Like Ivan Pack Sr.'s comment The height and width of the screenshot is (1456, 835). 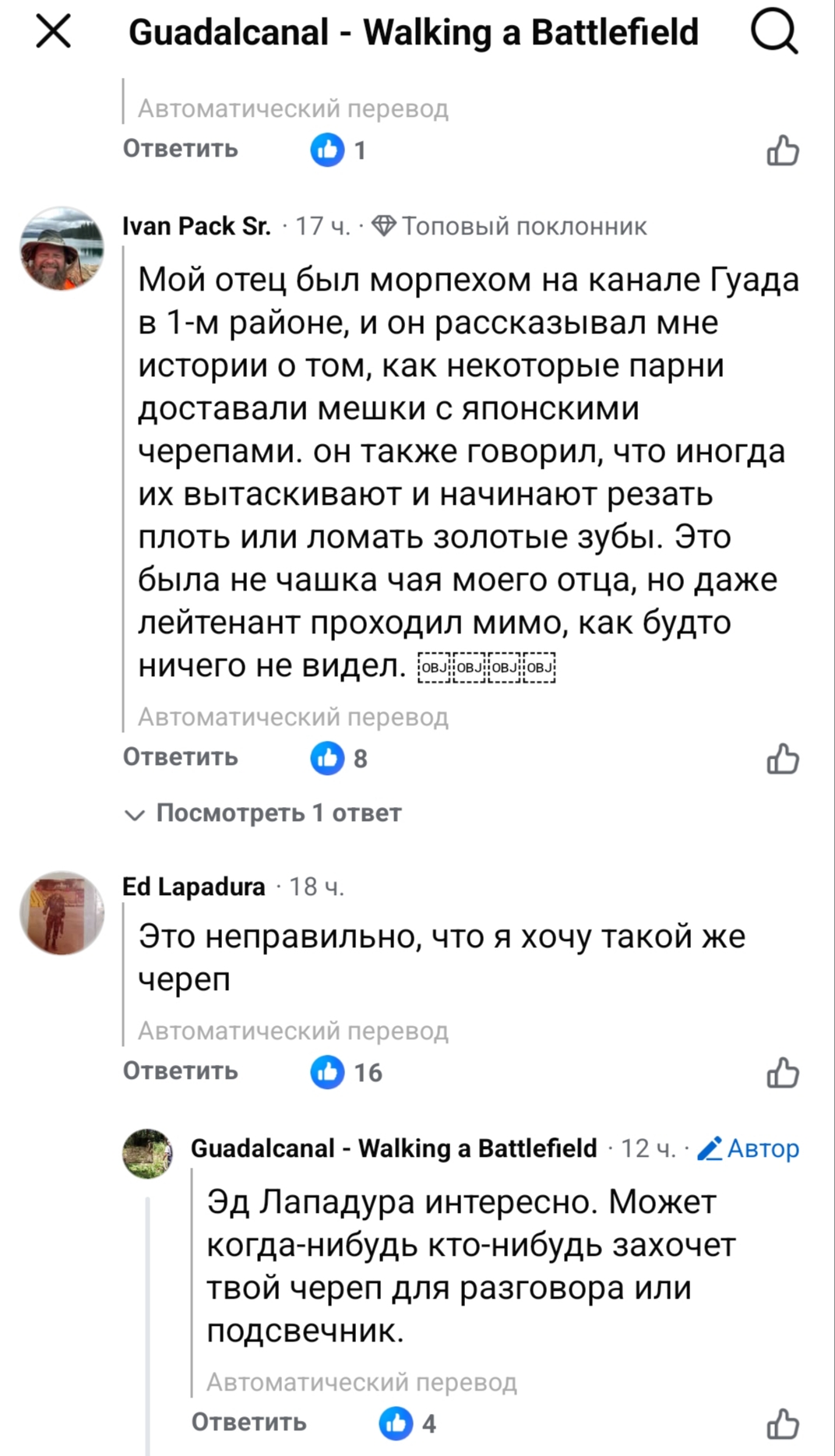(782, 759)
